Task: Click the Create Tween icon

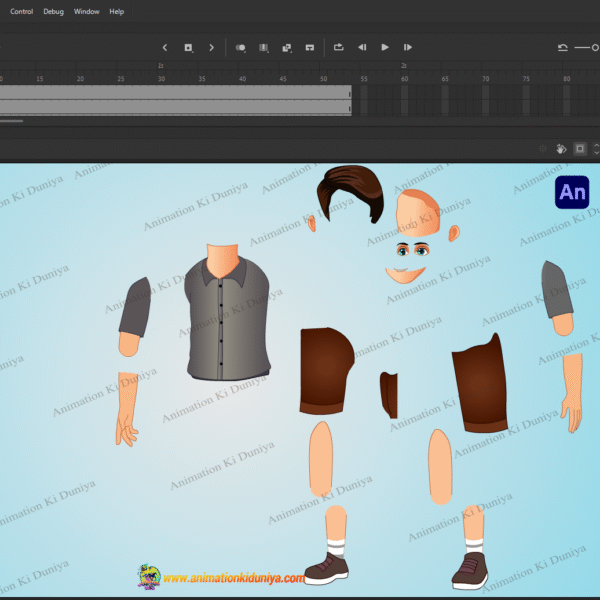Action: 287,47
